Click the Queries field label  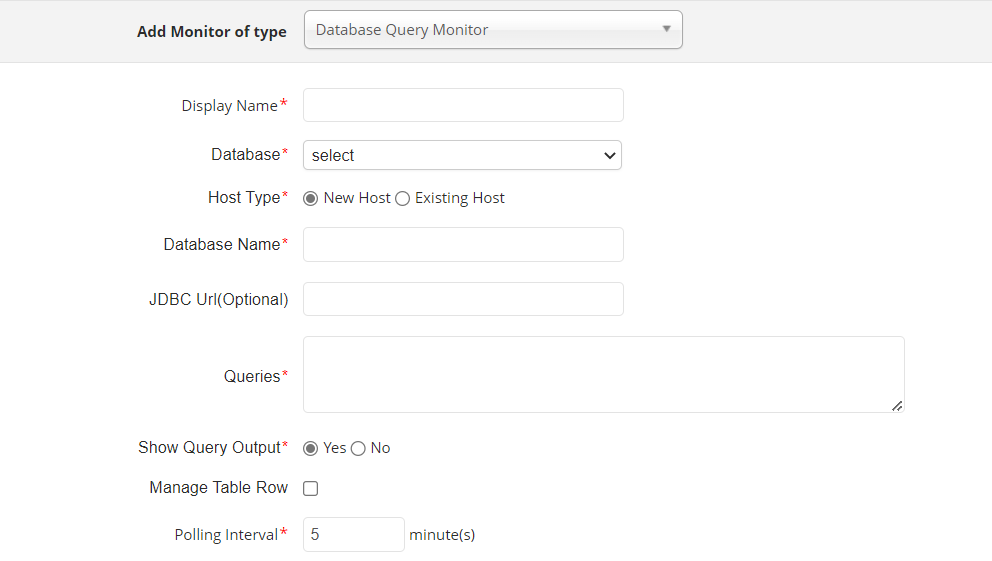(x=252, y=376)
